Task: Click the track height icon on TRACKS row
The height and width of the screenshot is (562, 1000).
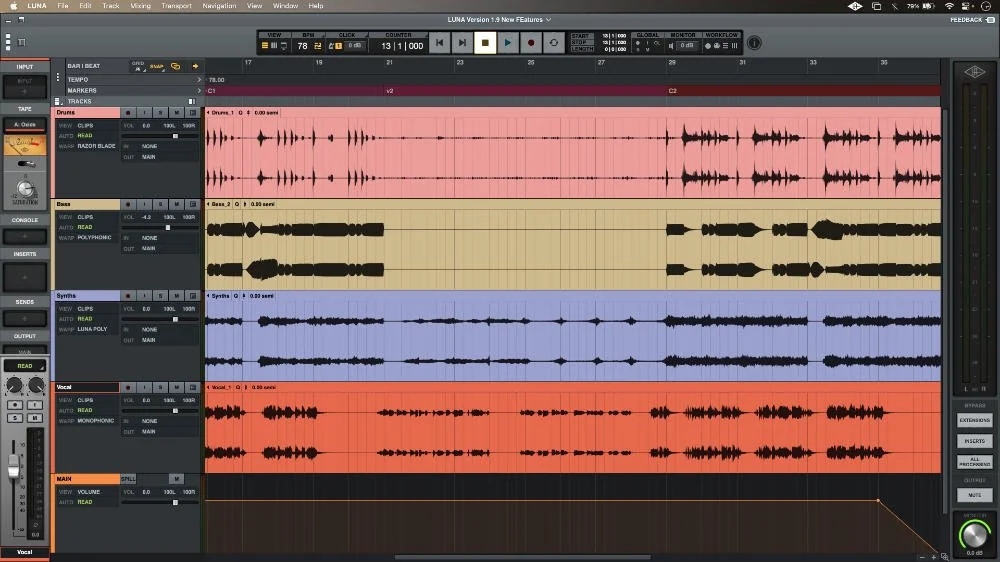Action: (x=191, y=101)
